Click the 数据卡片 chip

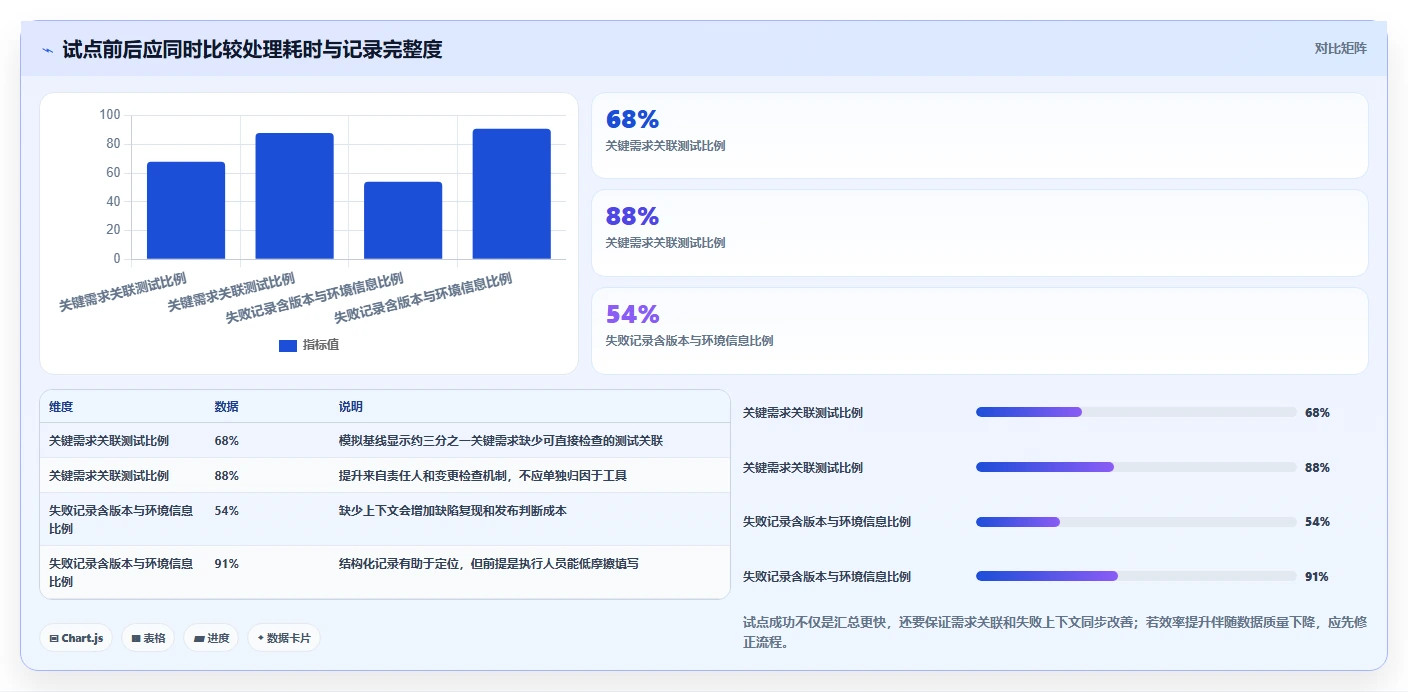(x=284, y=638)
